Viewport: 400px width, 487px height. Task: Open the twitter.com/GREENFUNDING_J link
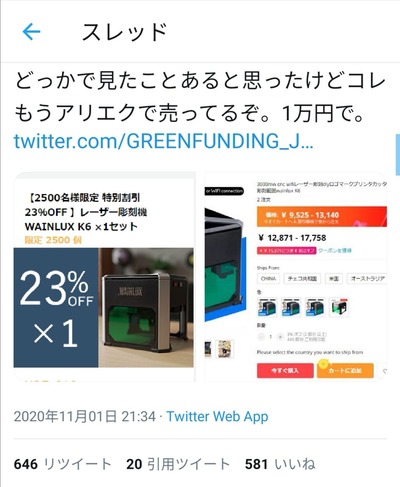coord(163,141)
